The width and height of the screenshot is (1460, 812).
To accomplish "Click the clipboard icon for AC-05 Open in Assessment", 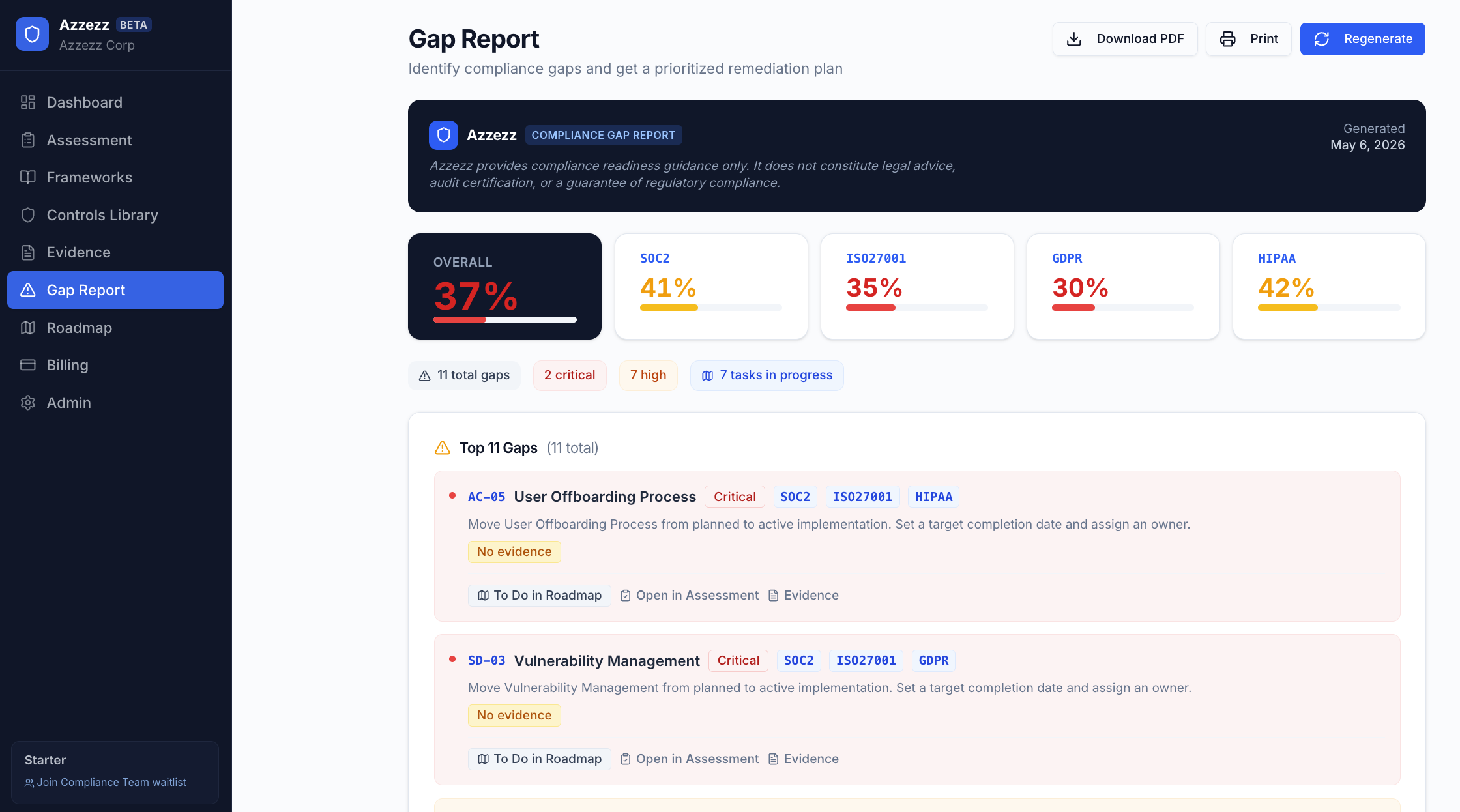I will click(626, 596).
